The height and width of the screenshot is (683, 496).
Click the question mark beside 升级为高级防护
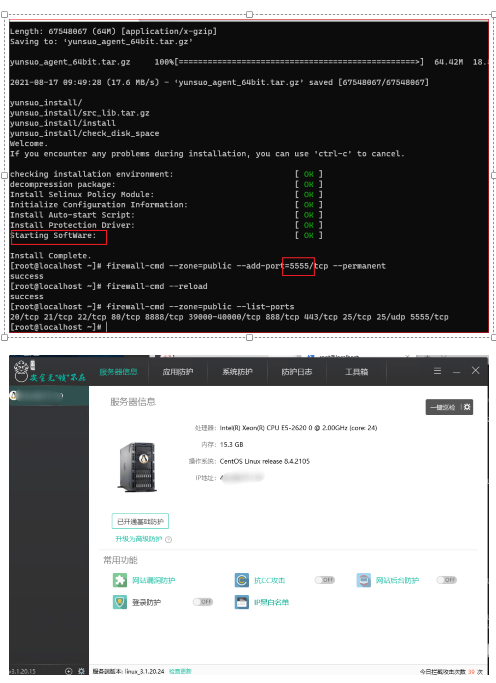click(x=169, y=539)
